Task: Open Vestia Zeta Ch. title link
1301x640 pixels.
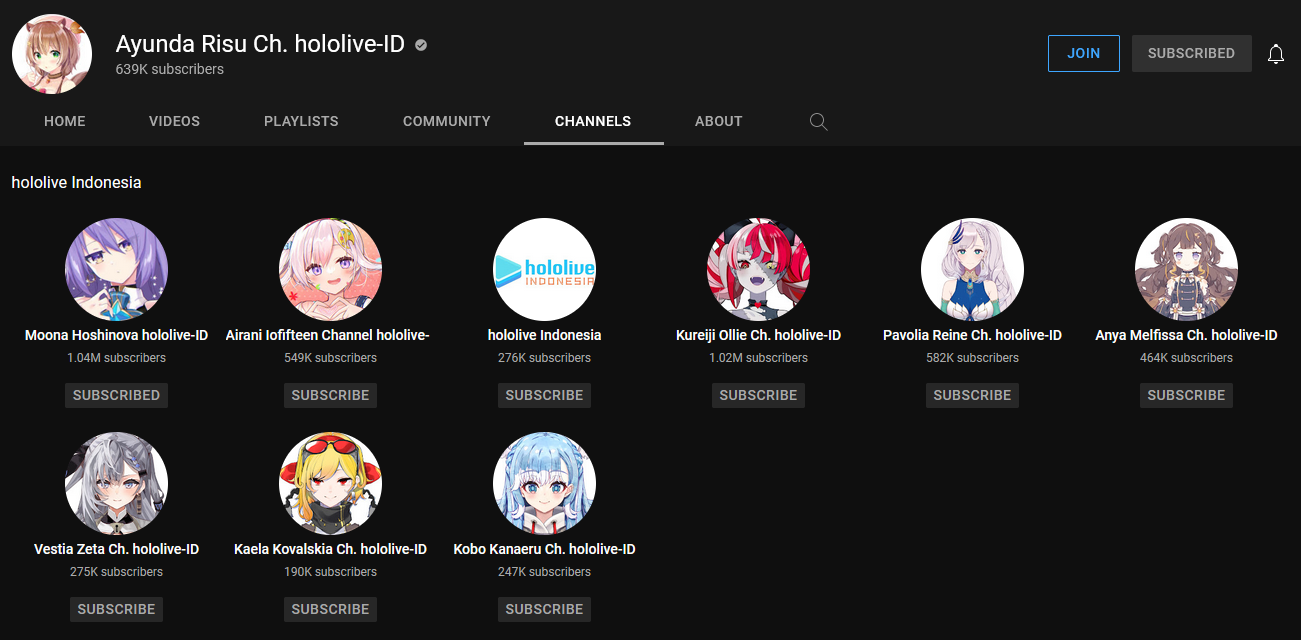Action: [x=116, y=549]
